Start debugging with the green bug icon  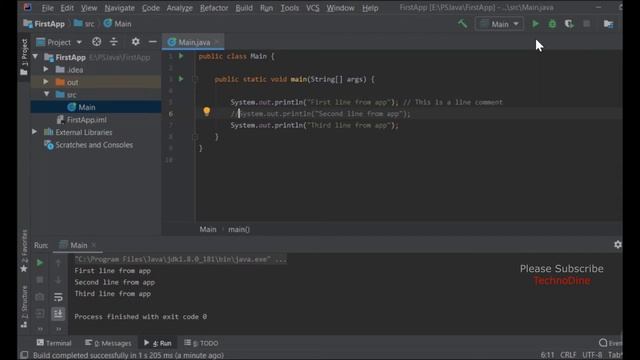point(552,24)
